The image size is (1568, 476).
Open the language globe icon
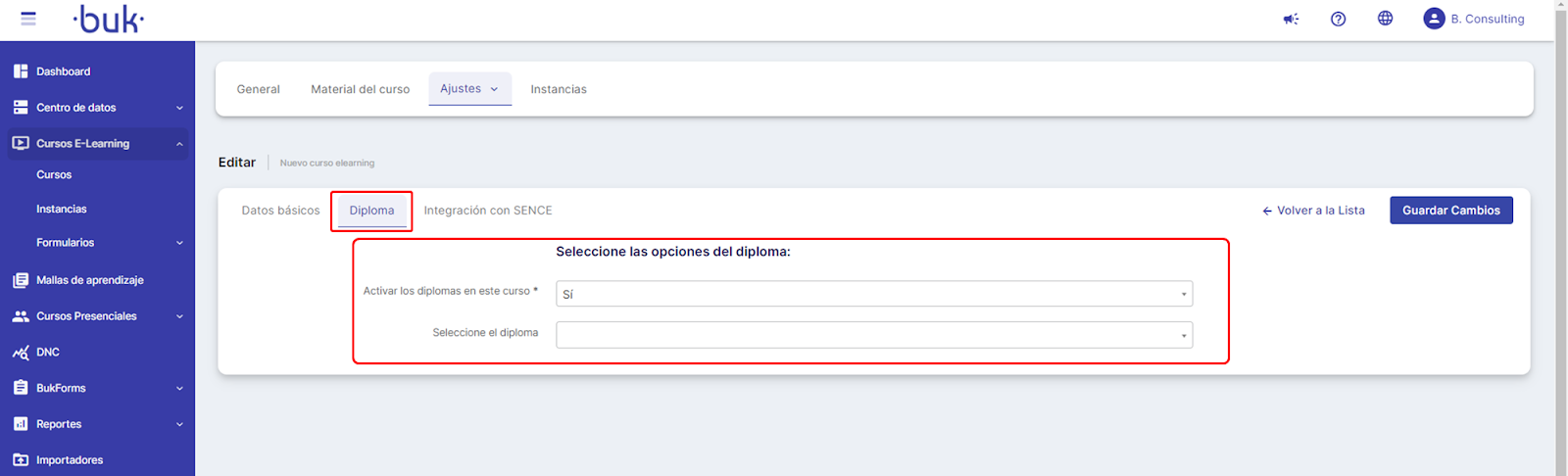[x=1385, y=19]
